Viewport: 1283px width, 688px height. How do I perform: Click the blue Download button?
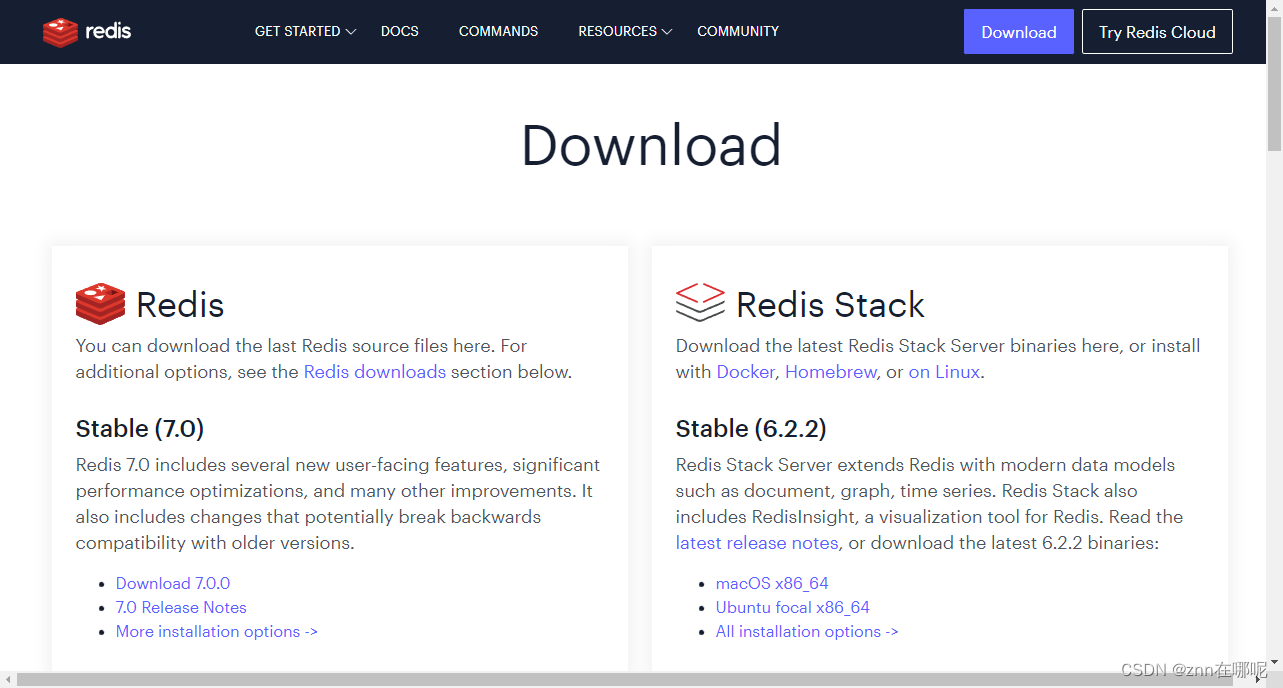[1018, 31]
